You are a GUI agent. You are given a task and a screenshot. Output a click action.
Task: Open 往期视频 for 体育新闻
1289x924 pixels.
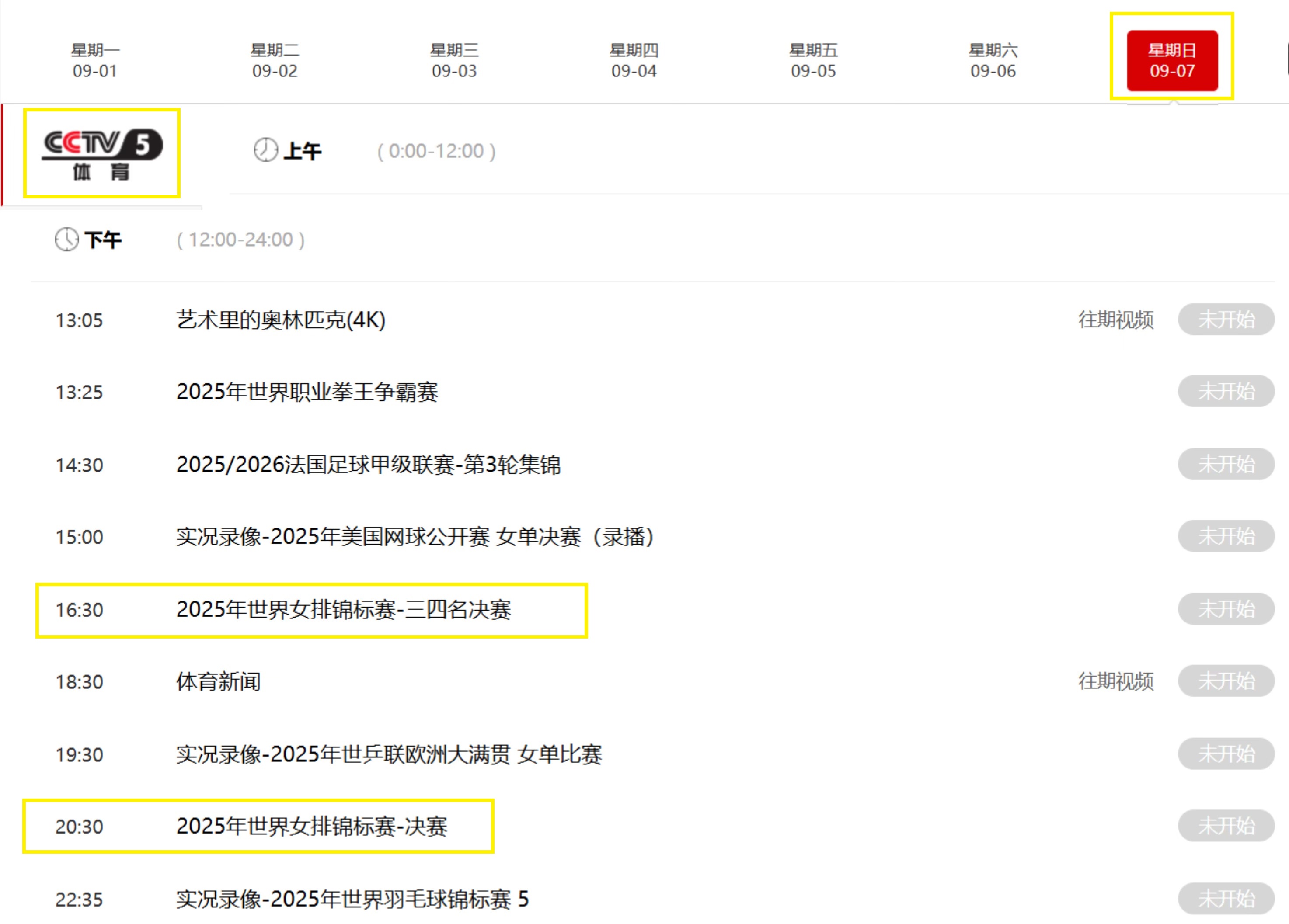(1116, 682)
